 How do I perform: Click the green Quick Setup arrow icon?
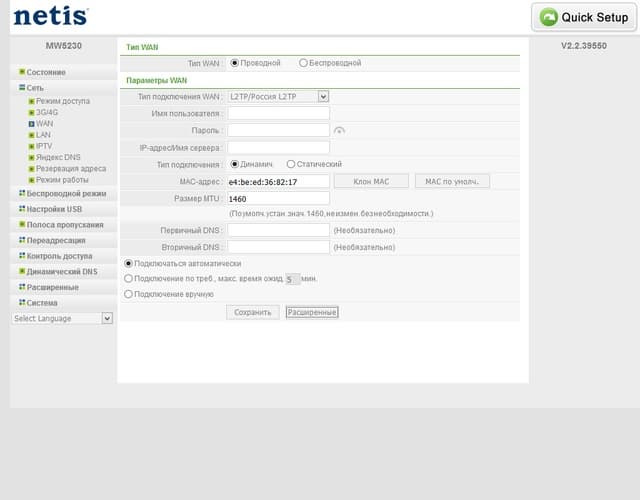point(549,17)
